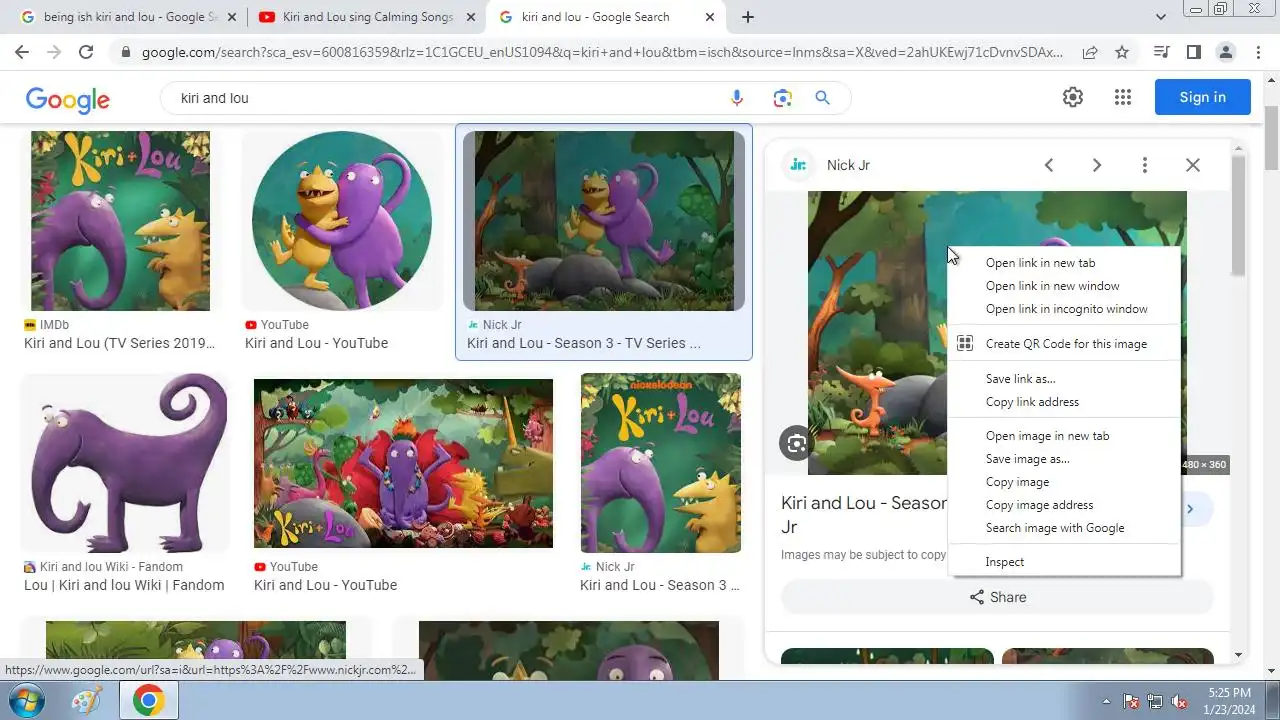This screenshot has width=1280, height=720.
Task: Open 'Lou | Kiri and lou Wiki | Fandom'
Action: 124,585
